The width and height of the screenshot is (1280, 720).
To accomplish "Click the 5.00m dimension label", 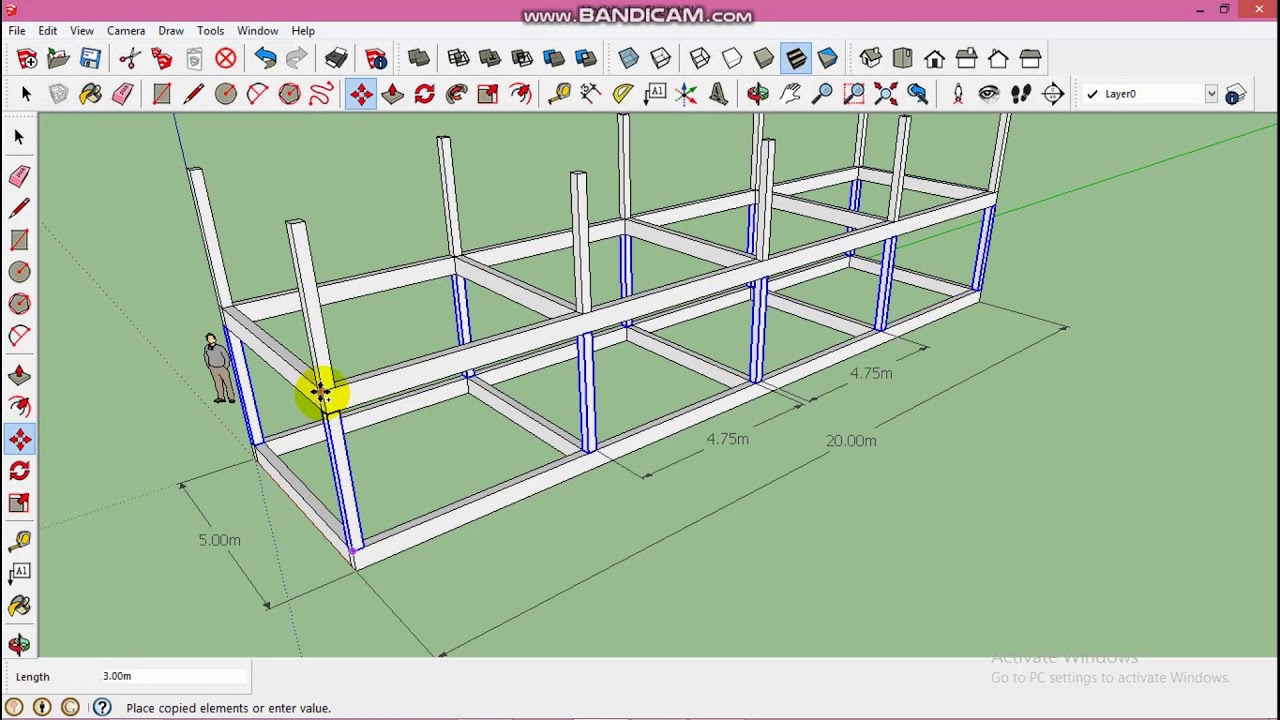I will tap(219, 540).
